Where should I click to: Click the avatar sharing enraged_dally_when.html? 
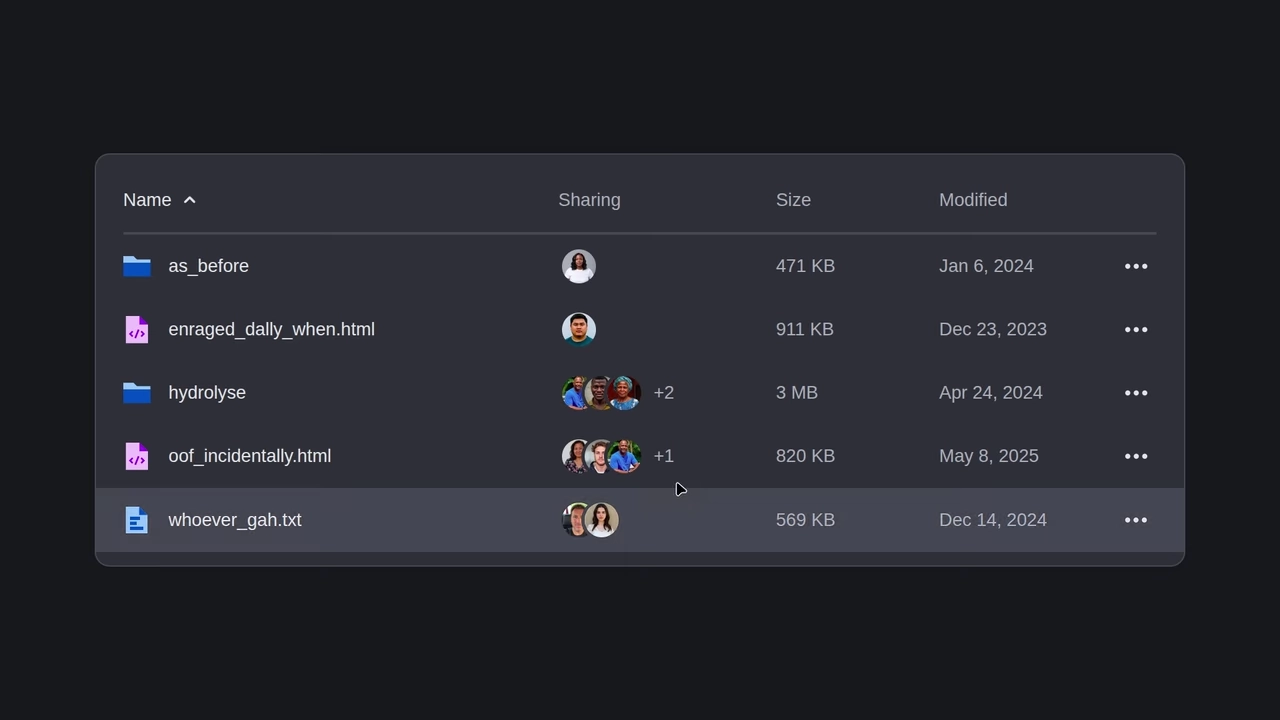pyautogui.click(x=579, y=329)
